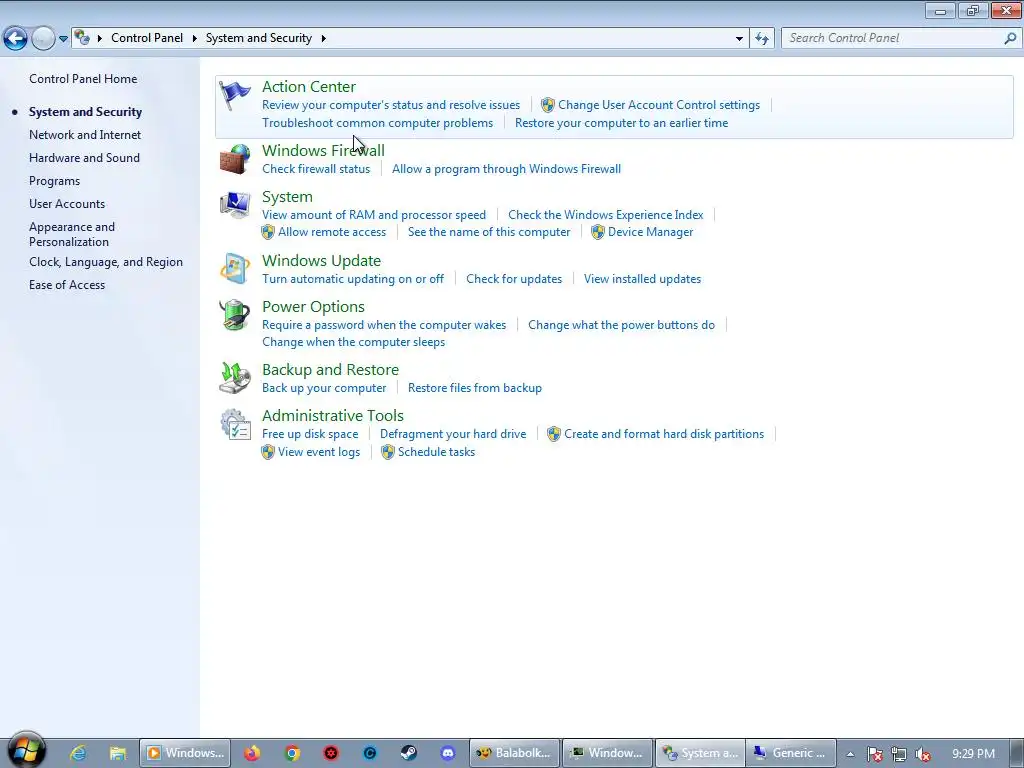Open Device Manager link
This screenshot has height=768, width=1024.
[650, 232]
